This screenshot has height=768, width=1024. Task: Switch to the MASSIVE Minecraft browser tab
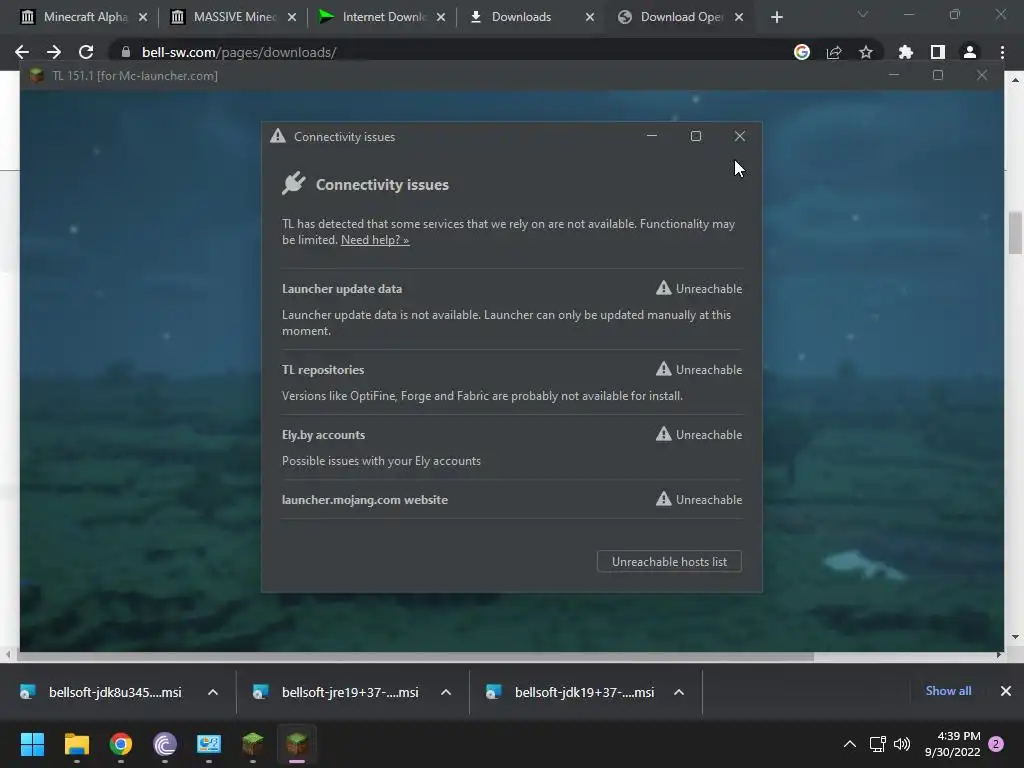234,17
